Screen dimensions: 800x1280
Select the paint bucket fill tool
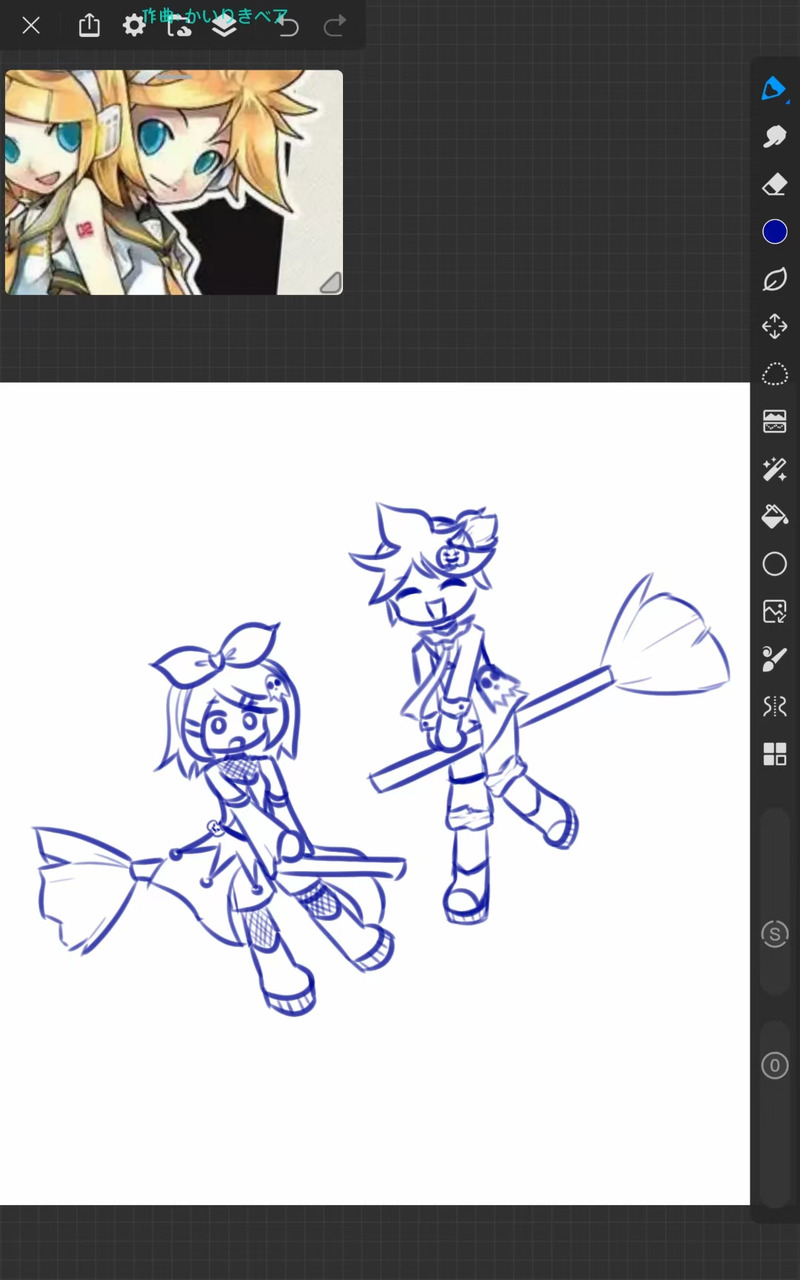coord(775,517)
